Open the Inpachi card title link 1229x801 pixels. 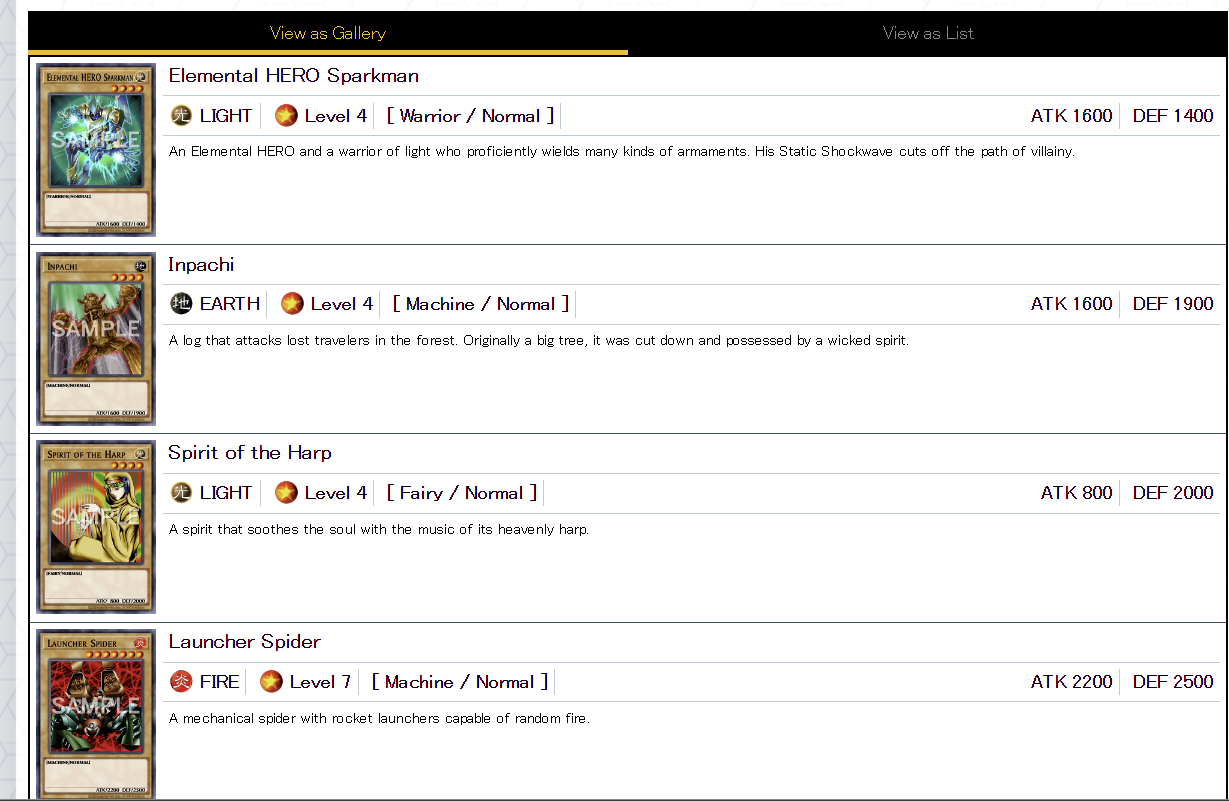coord(201,265)
